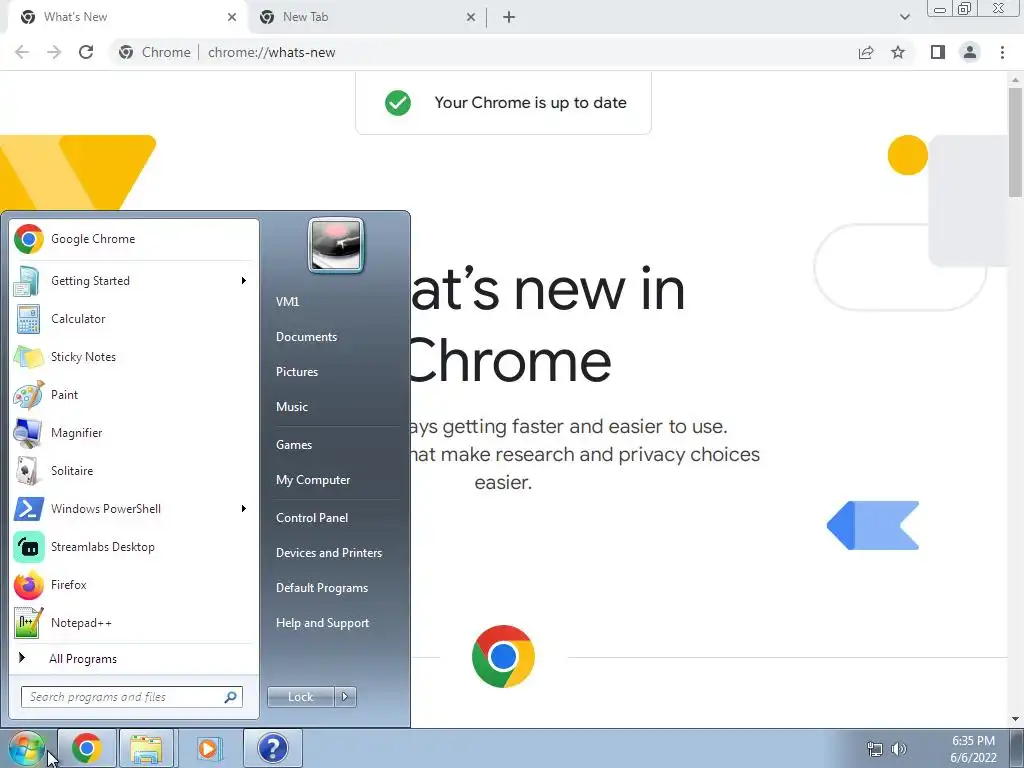Launch Calculator from Start menu

(x=134, y=319)
